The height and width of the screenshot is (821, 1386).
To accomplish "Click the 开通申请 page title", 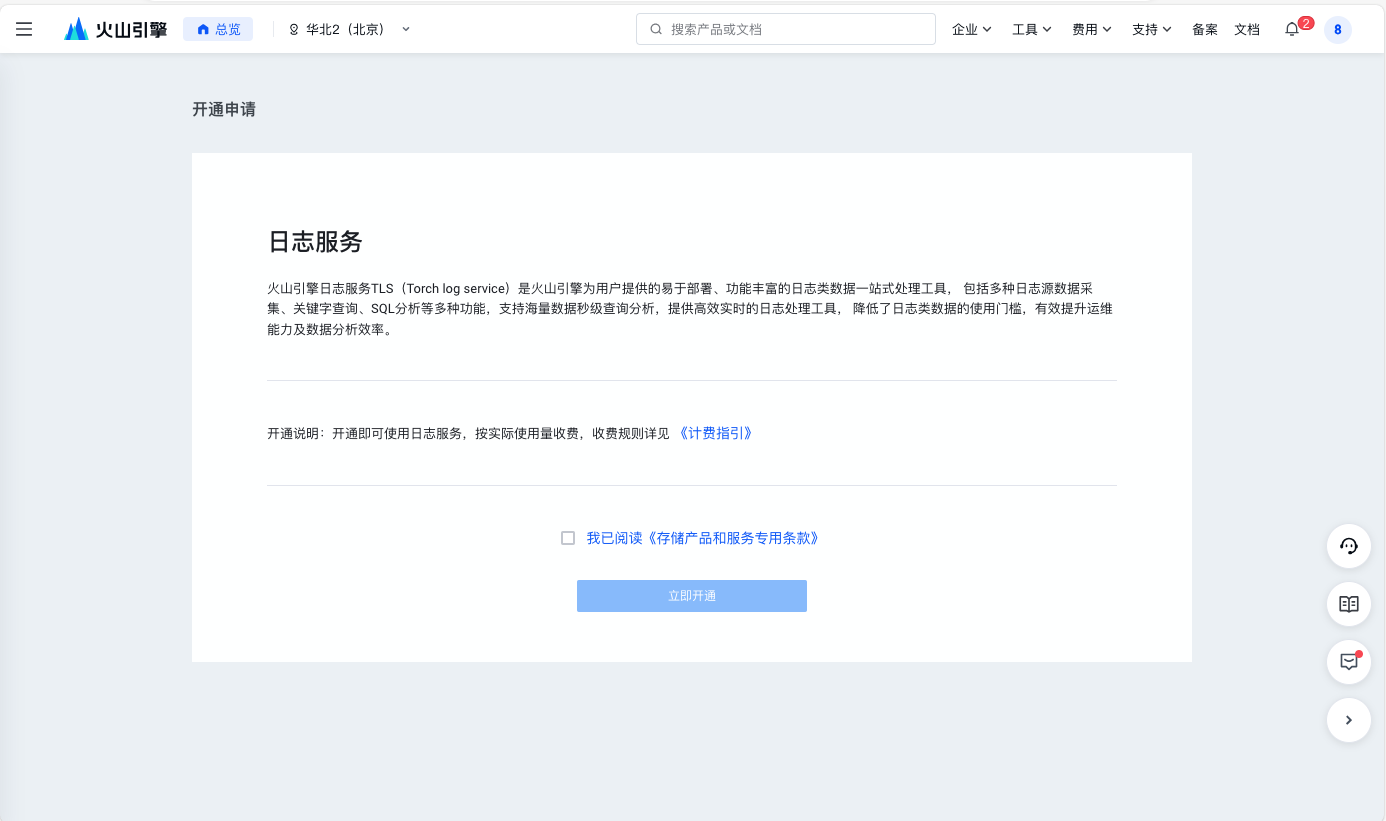I will 224,109.
